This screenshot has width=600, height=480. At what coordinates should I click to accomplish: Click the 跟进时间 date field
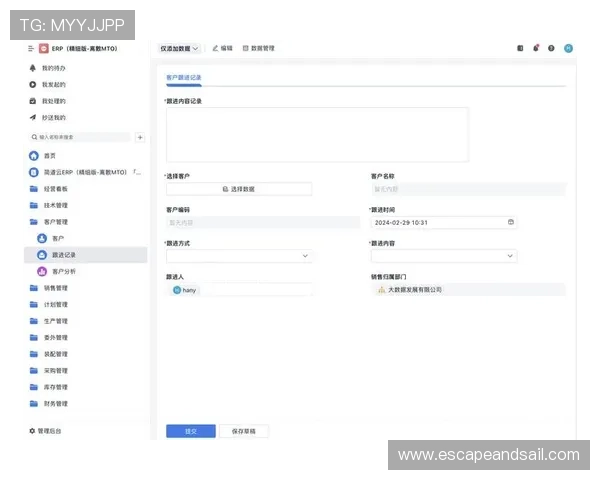pyautogui.click(x=444, y=222)
